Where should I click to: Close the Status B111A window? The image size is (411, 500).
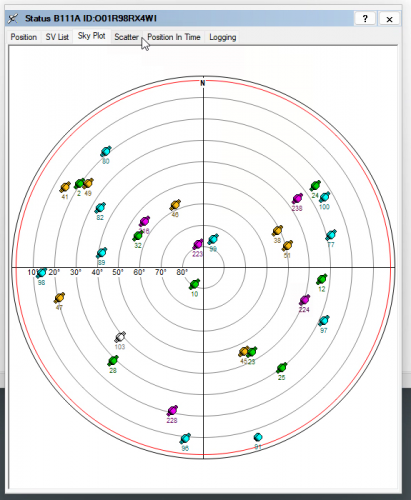tap(389, 19)
